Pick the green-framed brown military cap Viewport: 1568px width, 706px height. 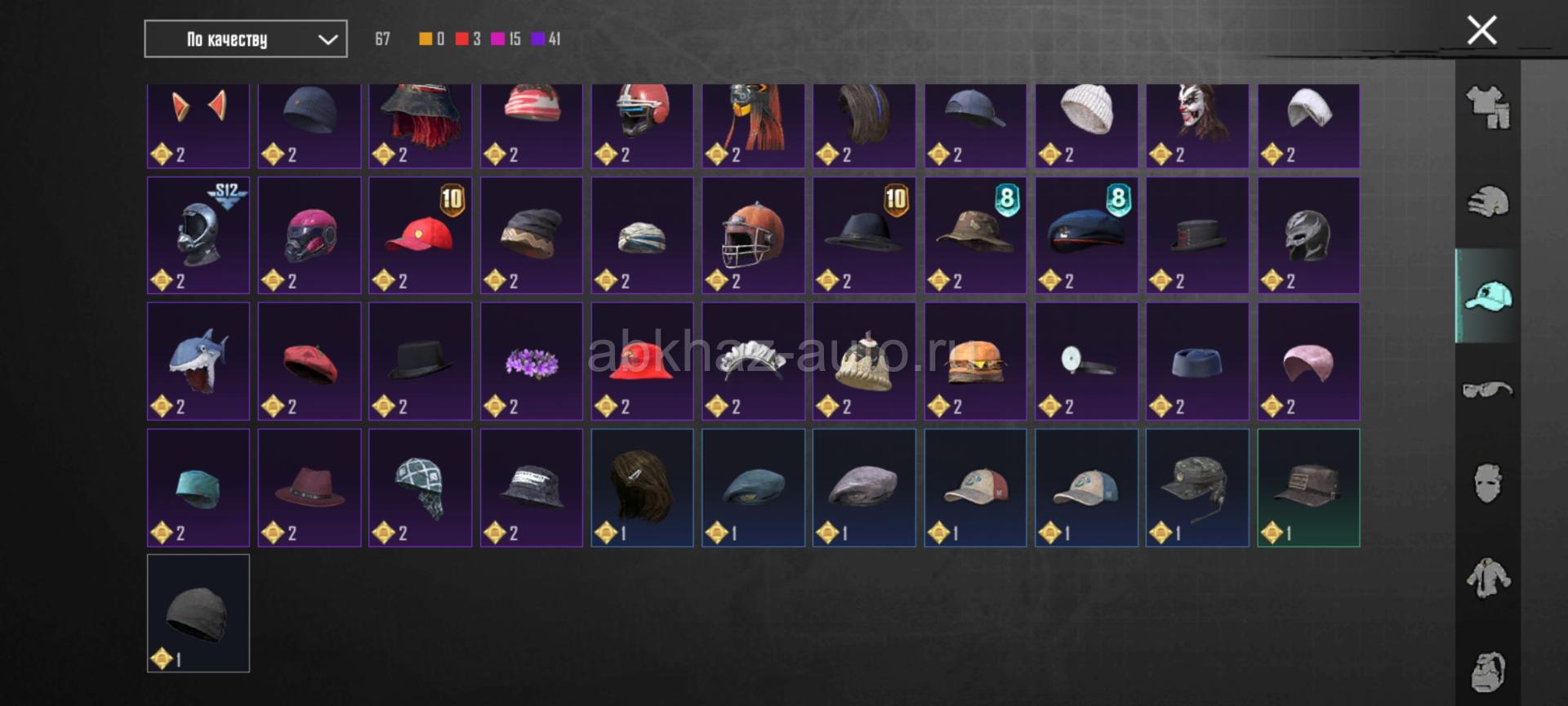tap(1308, 488)
